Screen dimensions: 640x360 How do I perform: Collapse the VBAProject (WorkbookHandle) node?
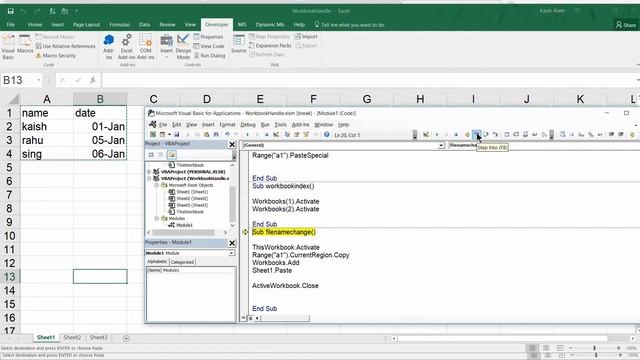coord(149,178)
